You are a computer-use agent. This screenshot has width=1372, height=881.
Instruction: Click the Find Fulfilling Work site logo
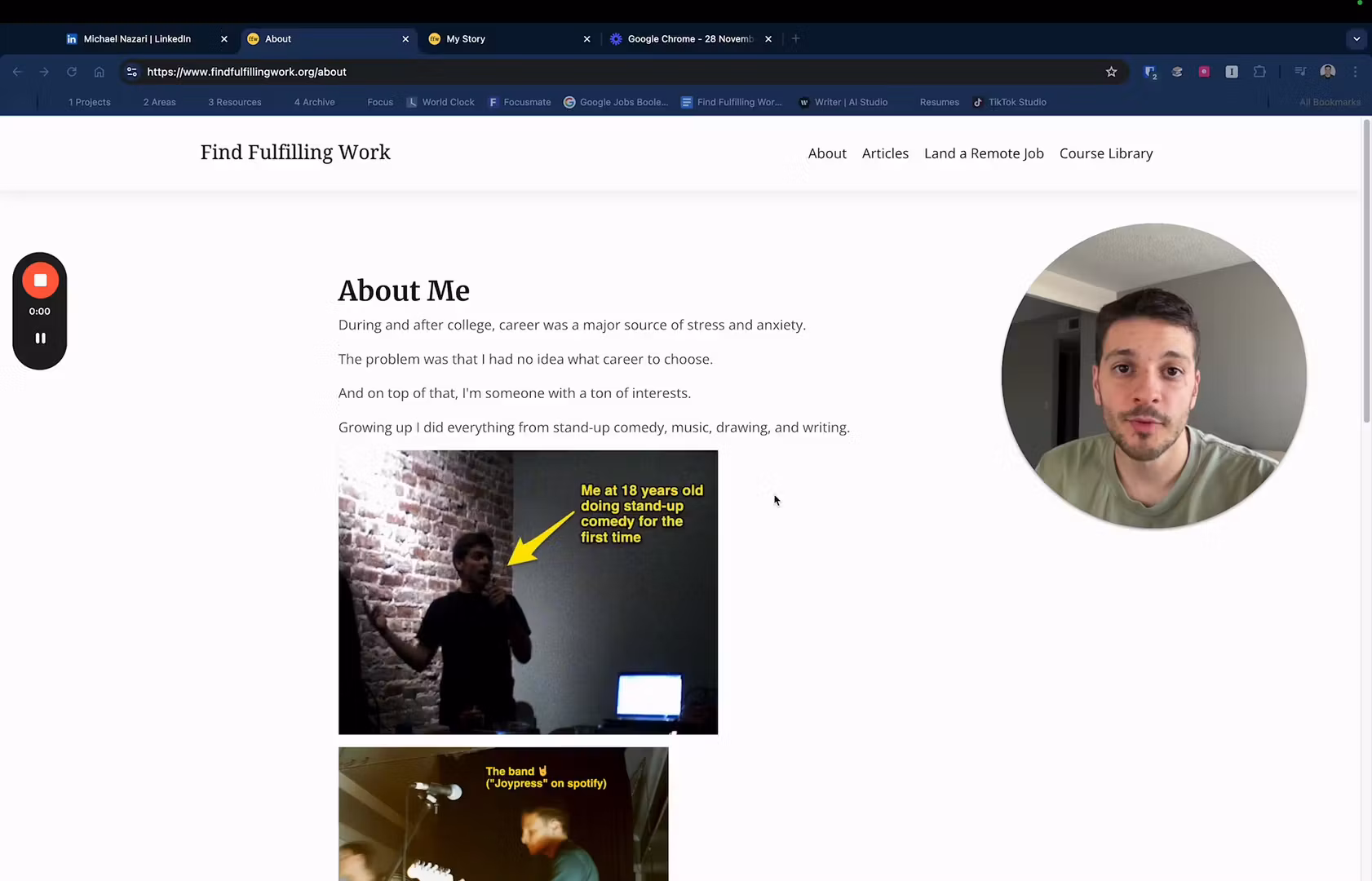[295, 153]
